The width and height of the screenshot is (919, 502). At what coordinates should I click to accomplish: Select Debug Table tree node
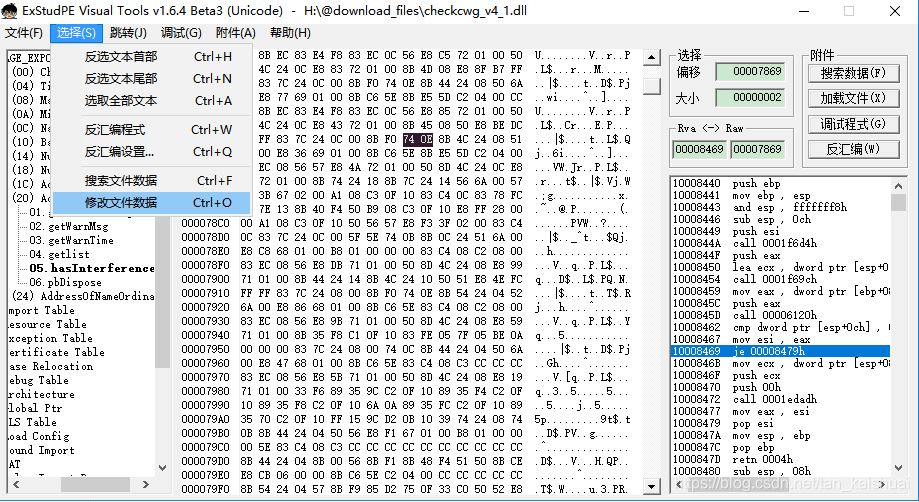(41, 381)
